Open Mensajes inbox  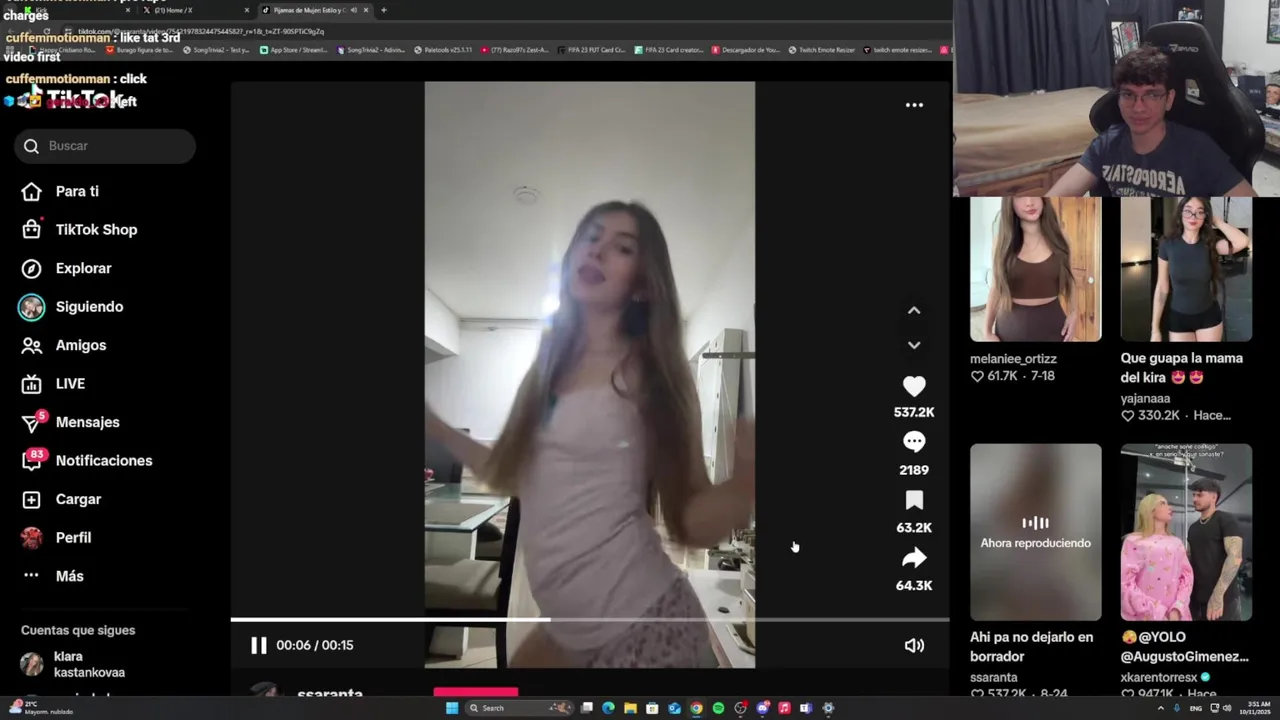(x=70, y=422)
